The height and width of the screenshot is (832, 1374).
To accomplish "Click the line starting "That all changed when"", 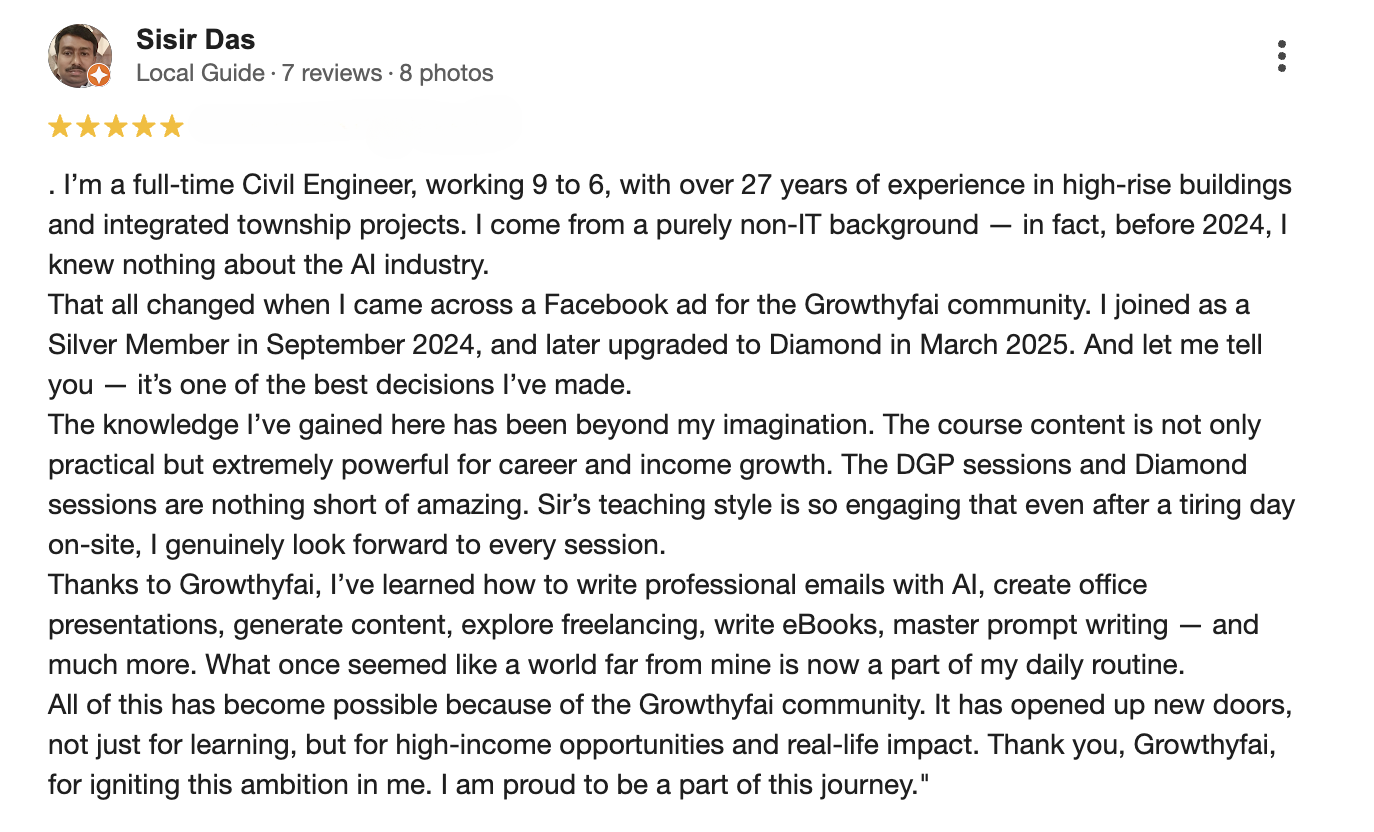I will click(648, 305).
